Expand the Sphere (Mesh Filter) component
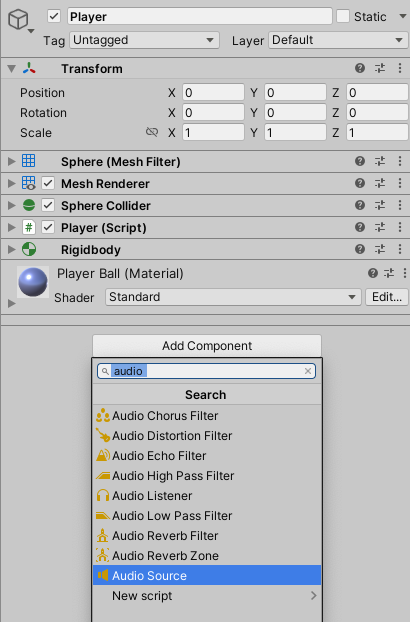The image size is (410, 622). point(11,161)
